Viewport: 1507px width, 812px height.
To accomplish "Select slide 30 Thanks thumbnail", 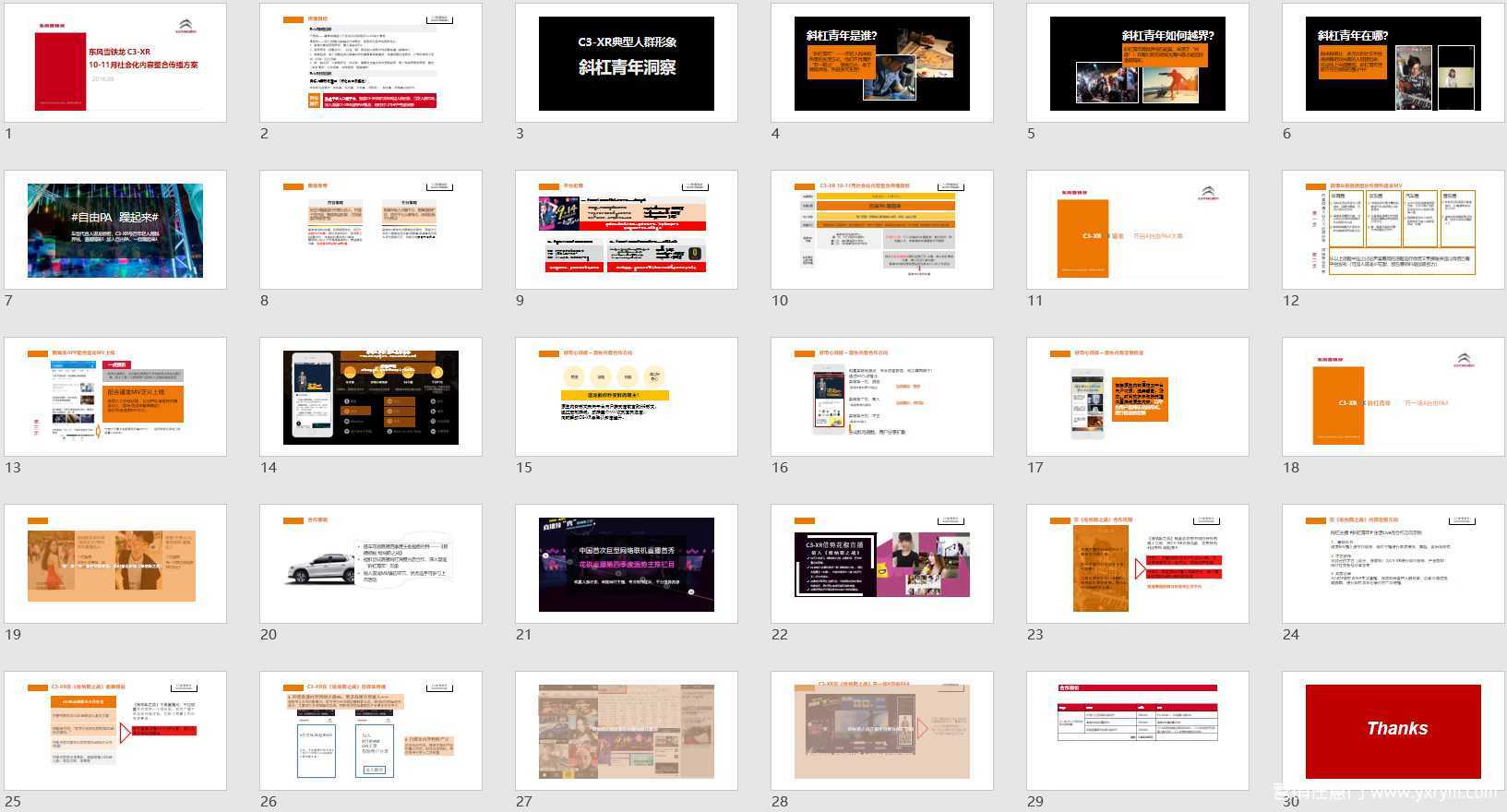I will click(1393, 731).
